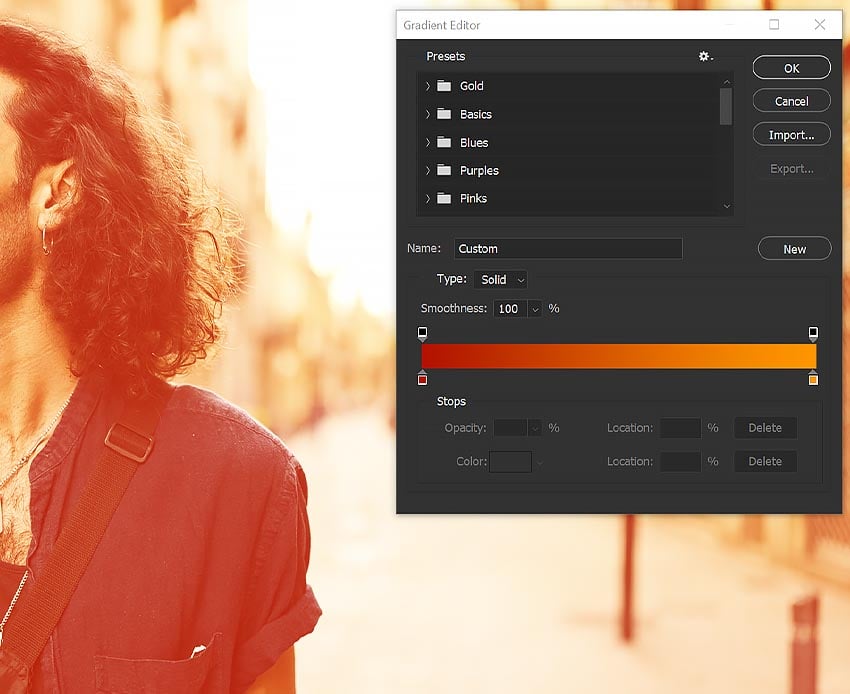Select the Blues folder icon
Viewport: 850px width, 694px height.
tap(444, 142)
